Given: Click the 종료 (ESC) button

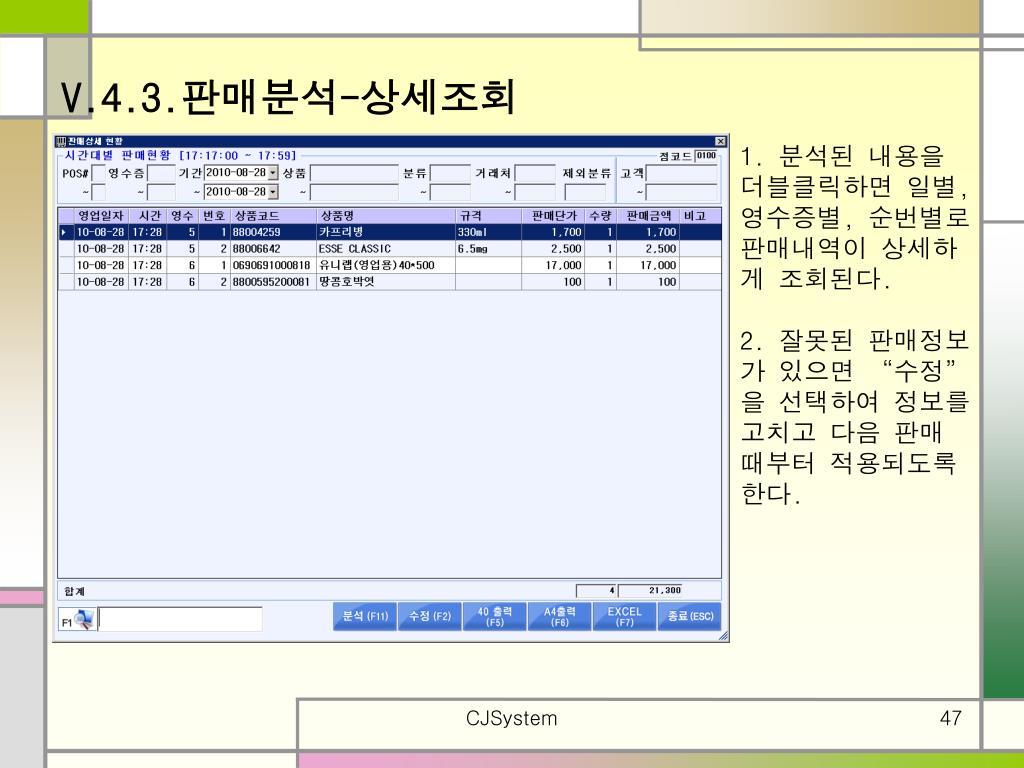Looking at the screenshot, I should tap(690, 616).
